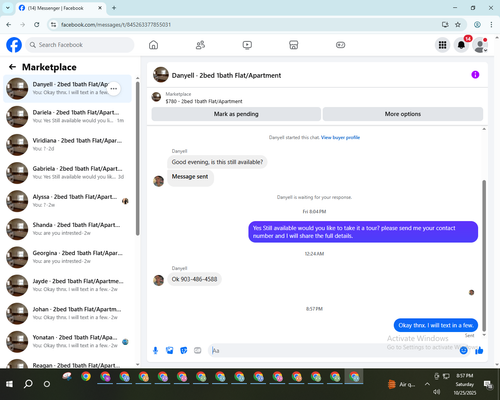500x400 pixels.
Task: Click message input field Aa
Action: [x=333, y=350]
